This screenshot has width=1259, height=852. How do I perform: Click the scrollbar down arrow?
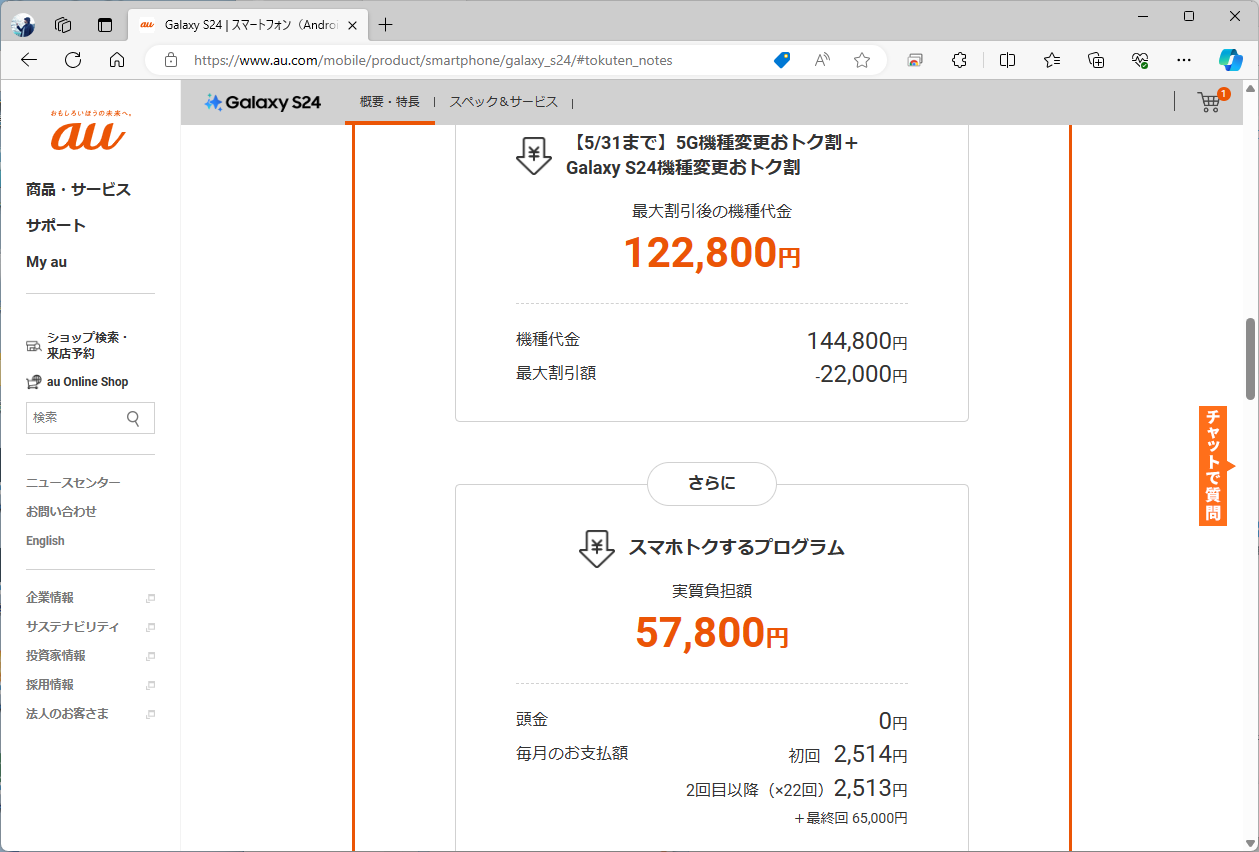(1250, 842)
